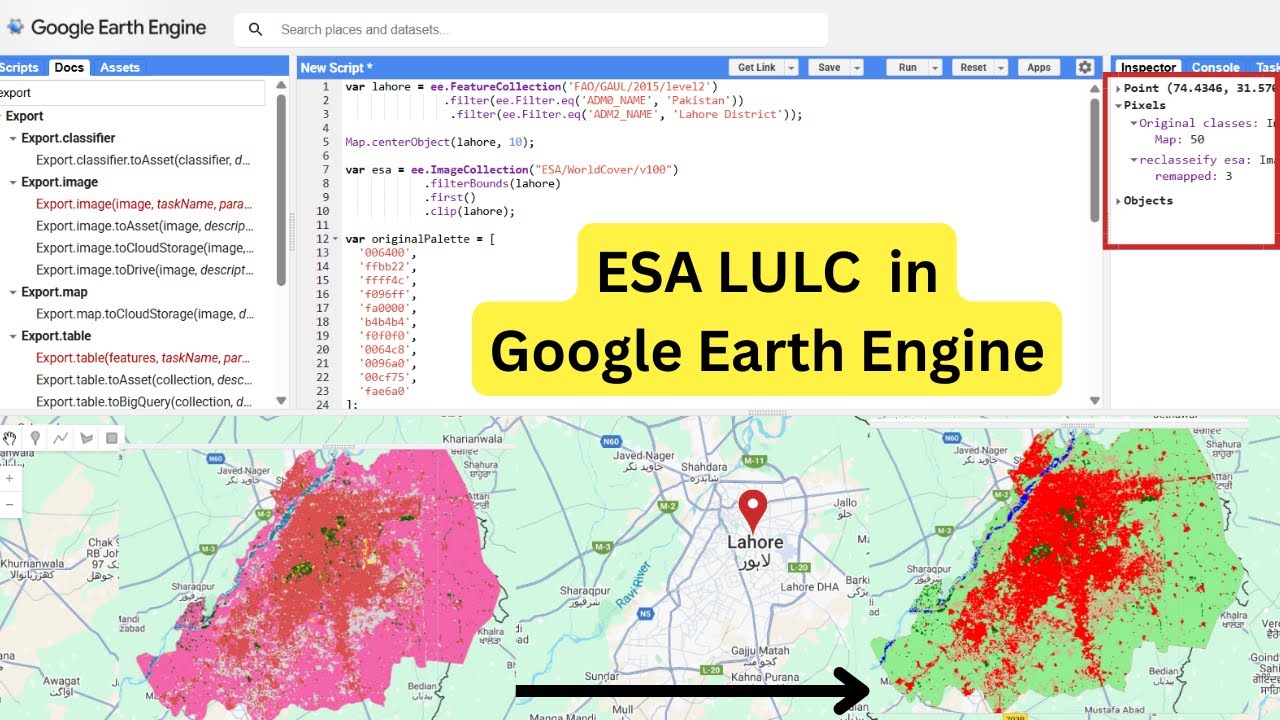Click the 'Map: 50' value in Inspector
The width and height of the screenshot is (1280, 720).
point(1179,140)
